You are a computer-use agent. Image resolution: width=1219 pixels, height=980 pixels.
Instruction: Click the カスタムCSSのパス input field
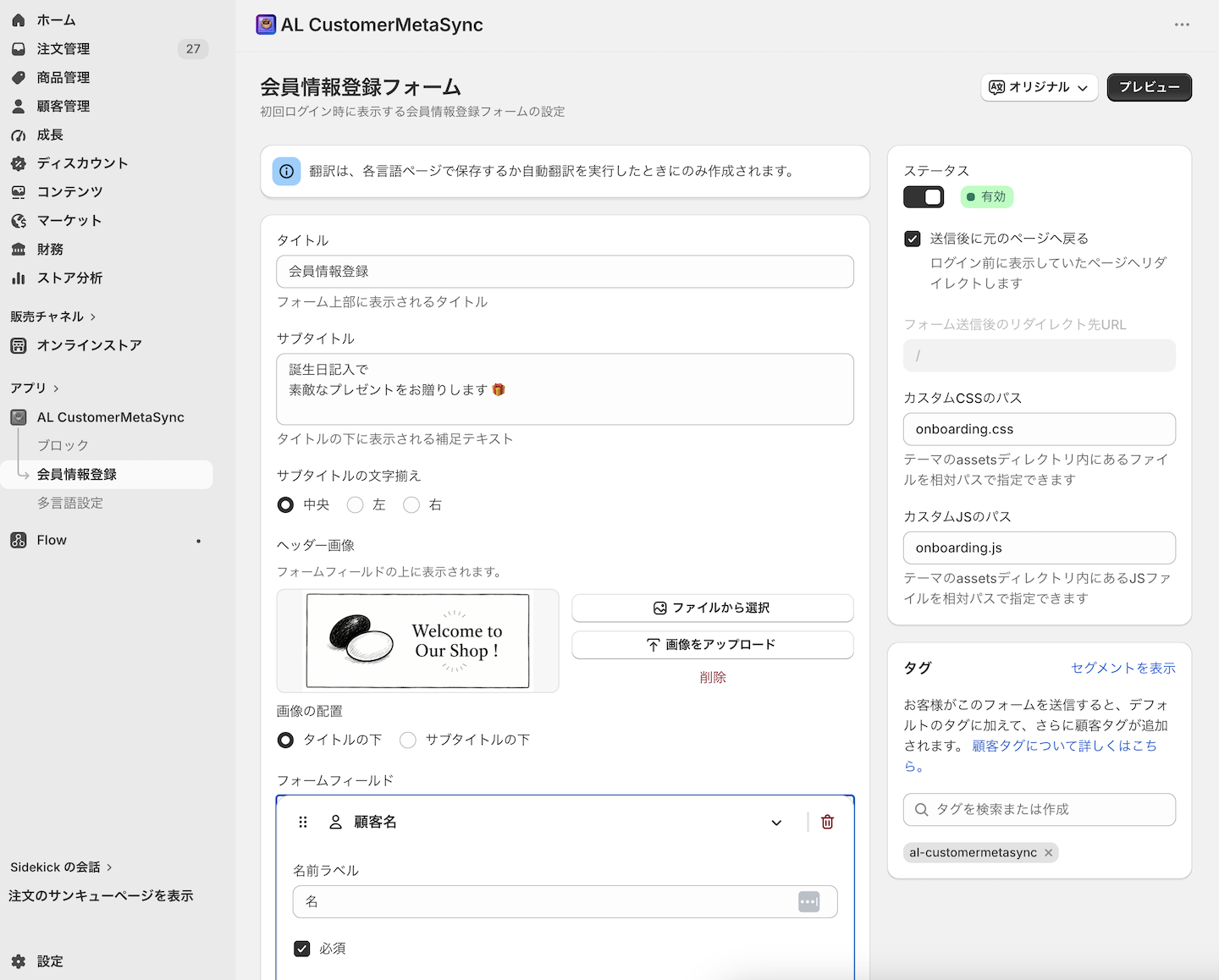pyautogui.click(x=1040, y=429)
